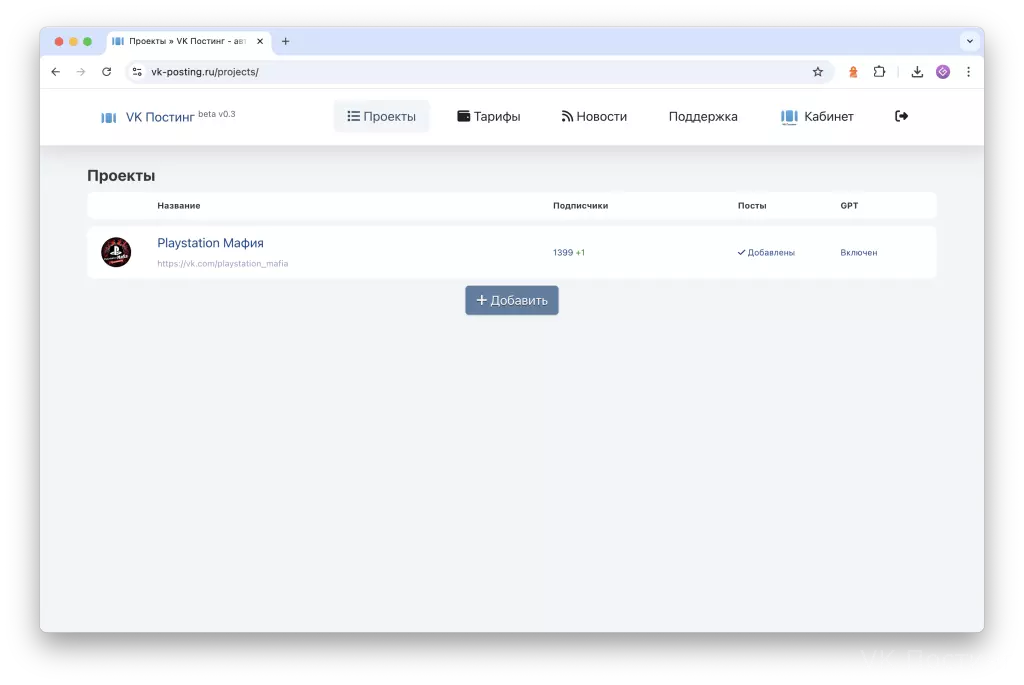Viewport: 1024px width, 685px height.
Task: Click the Посты column header
Action: point(752,206)
